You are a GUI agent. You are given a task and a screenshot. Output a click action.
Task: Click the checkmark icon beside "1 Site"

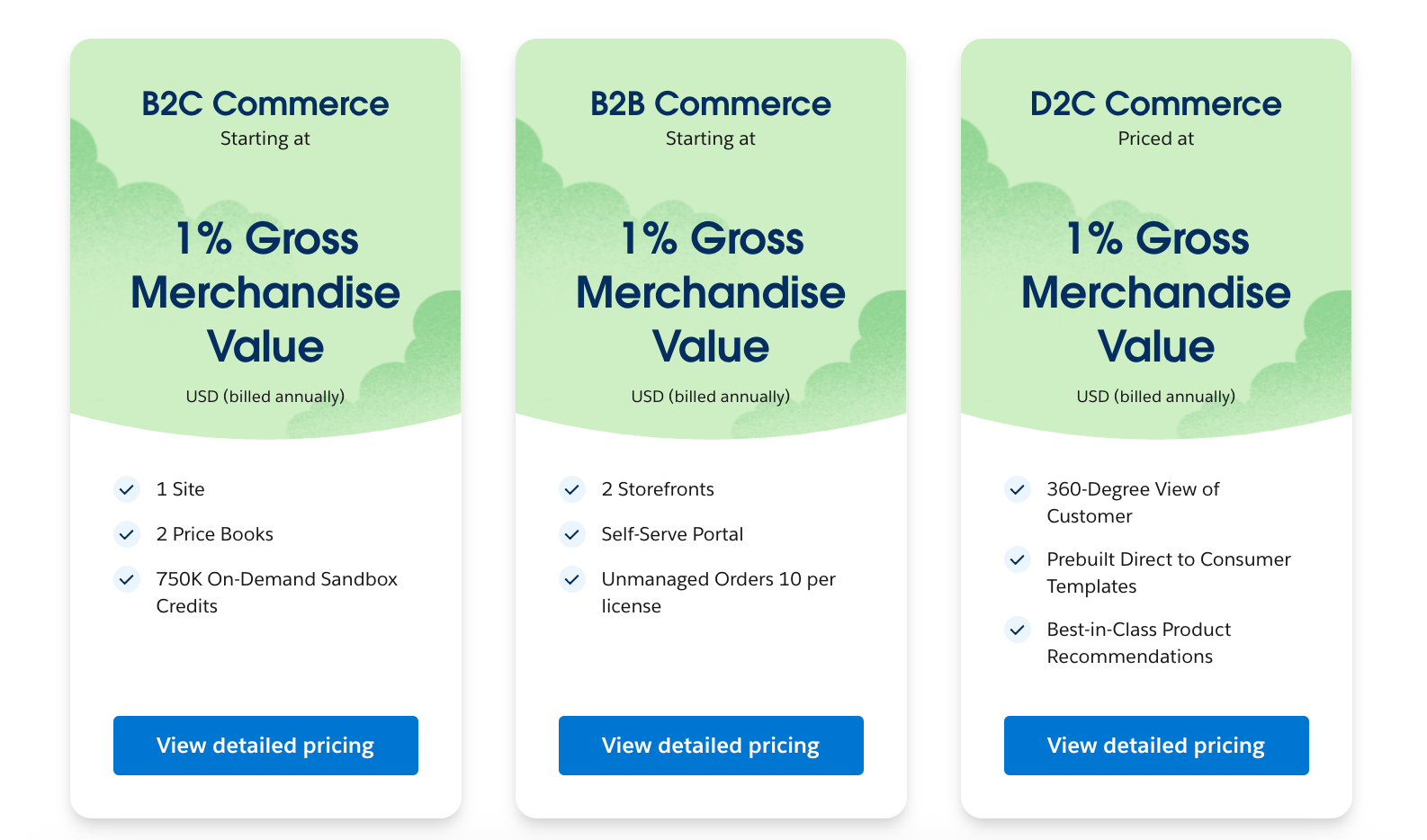pos(127,489)
